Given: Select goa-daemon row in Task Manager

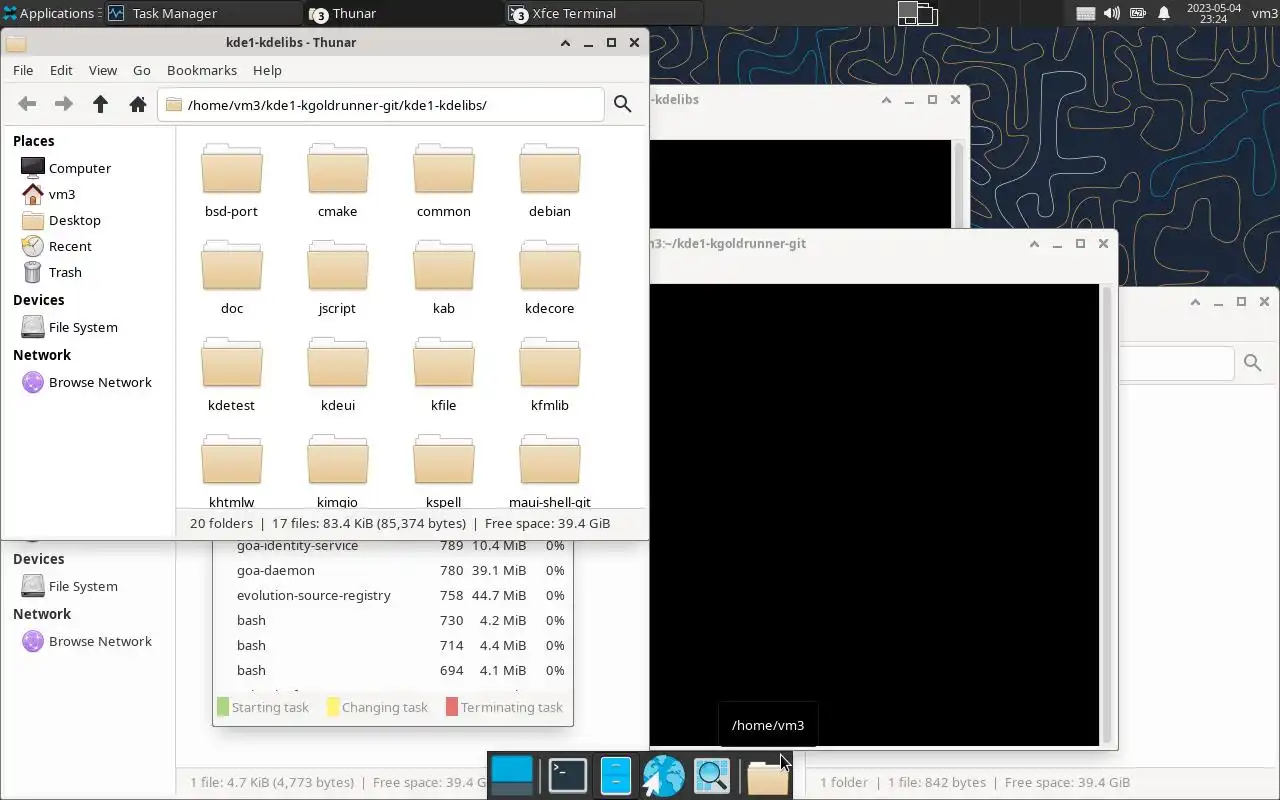Looking at the screenshot, I should 393,570.
